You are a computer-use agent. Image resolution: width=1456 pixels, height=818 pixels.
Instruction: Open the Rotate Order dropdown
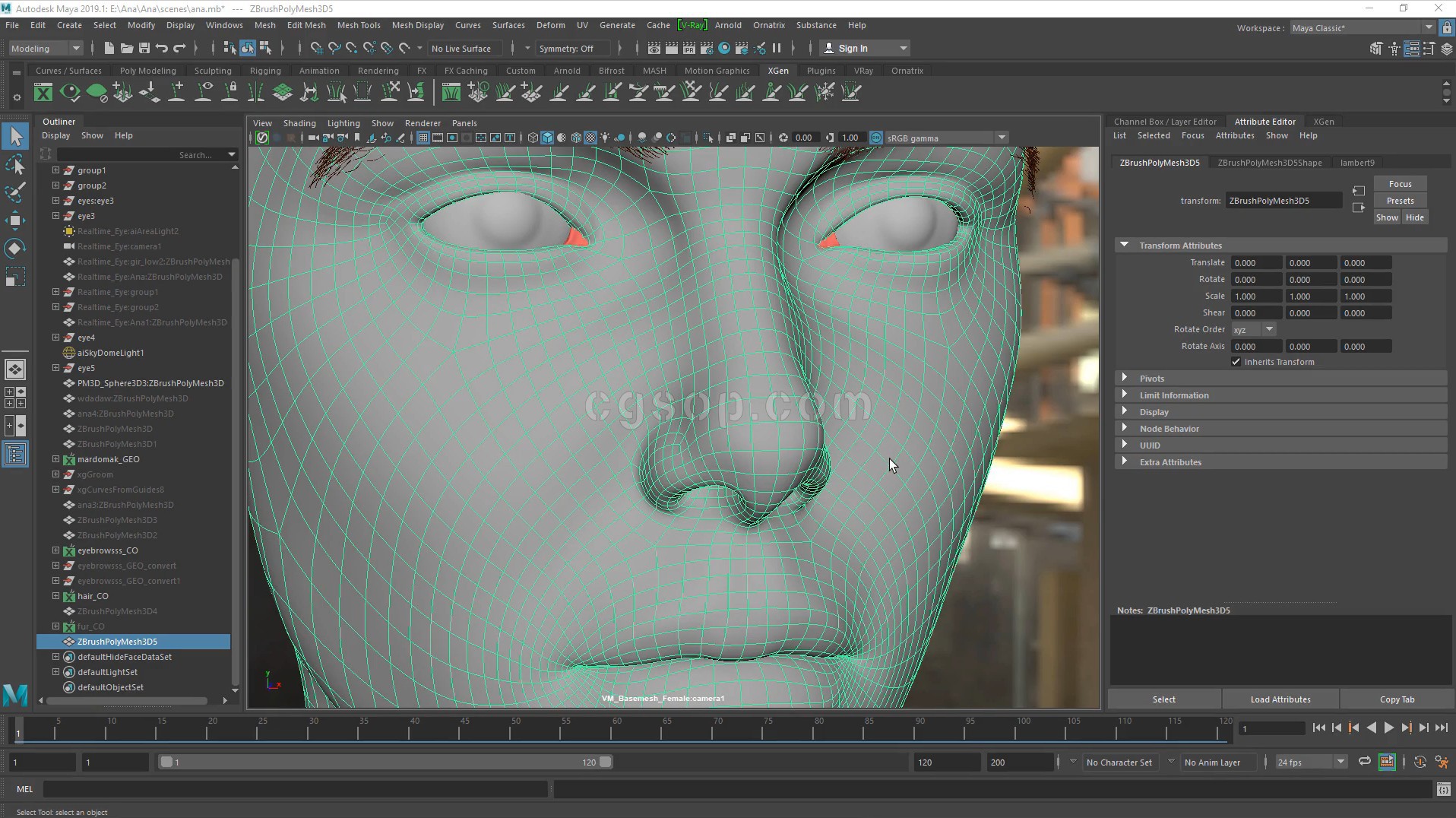(x=1253, y=329)
